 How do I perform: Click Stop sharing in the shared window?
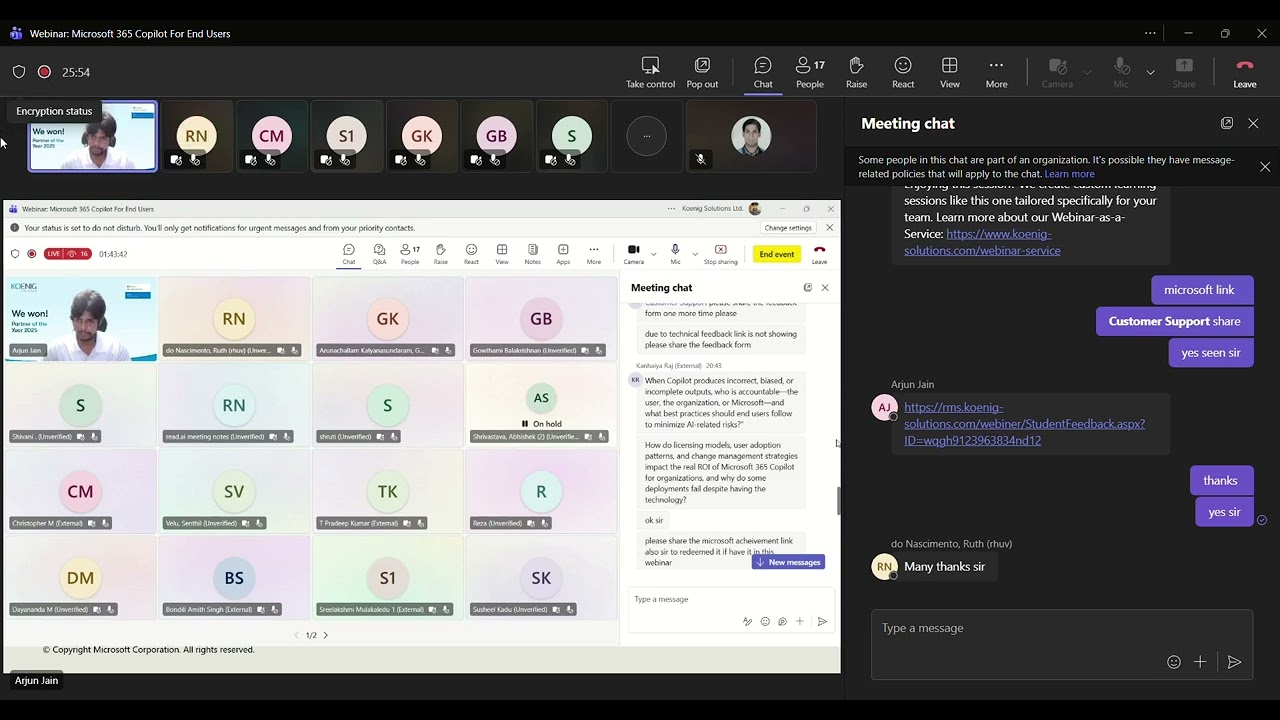point(720,254)
